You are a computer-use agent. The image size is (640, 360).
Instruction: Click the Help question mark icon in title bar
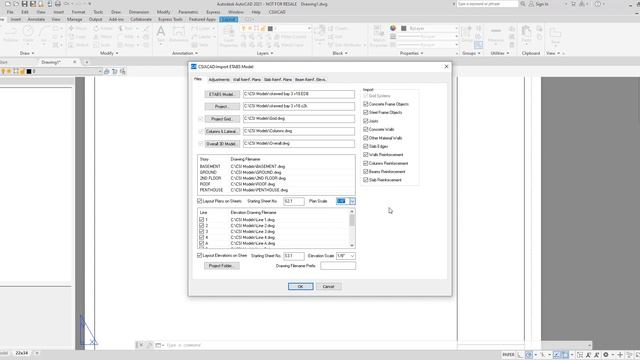pyautogui.click(x=598, y=4)
